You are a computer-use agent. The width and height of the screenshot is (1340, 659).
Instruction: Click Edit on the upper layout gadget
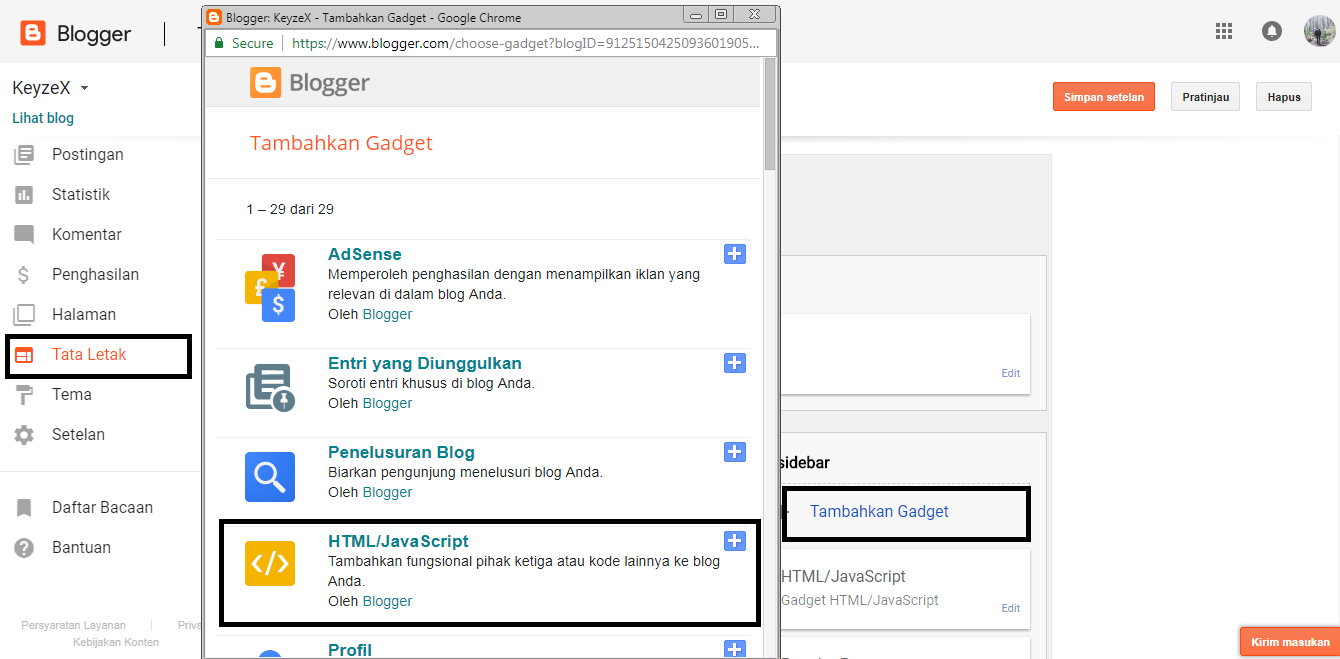tap(1011, 373)
